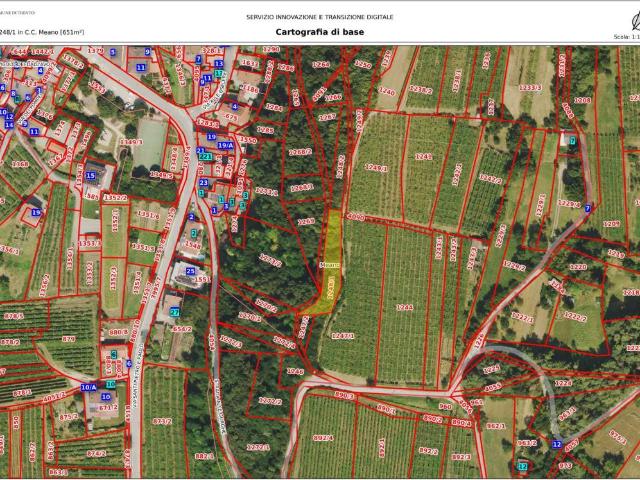Select parcel label 892/4
The width and height of the screenshot is (640, 480).
(x=323, y=438)
